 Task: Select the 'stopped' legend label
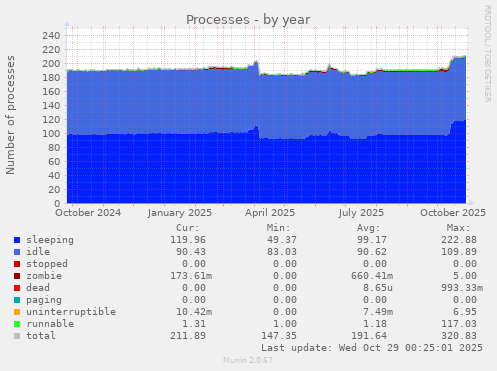(x=47, y=264)
